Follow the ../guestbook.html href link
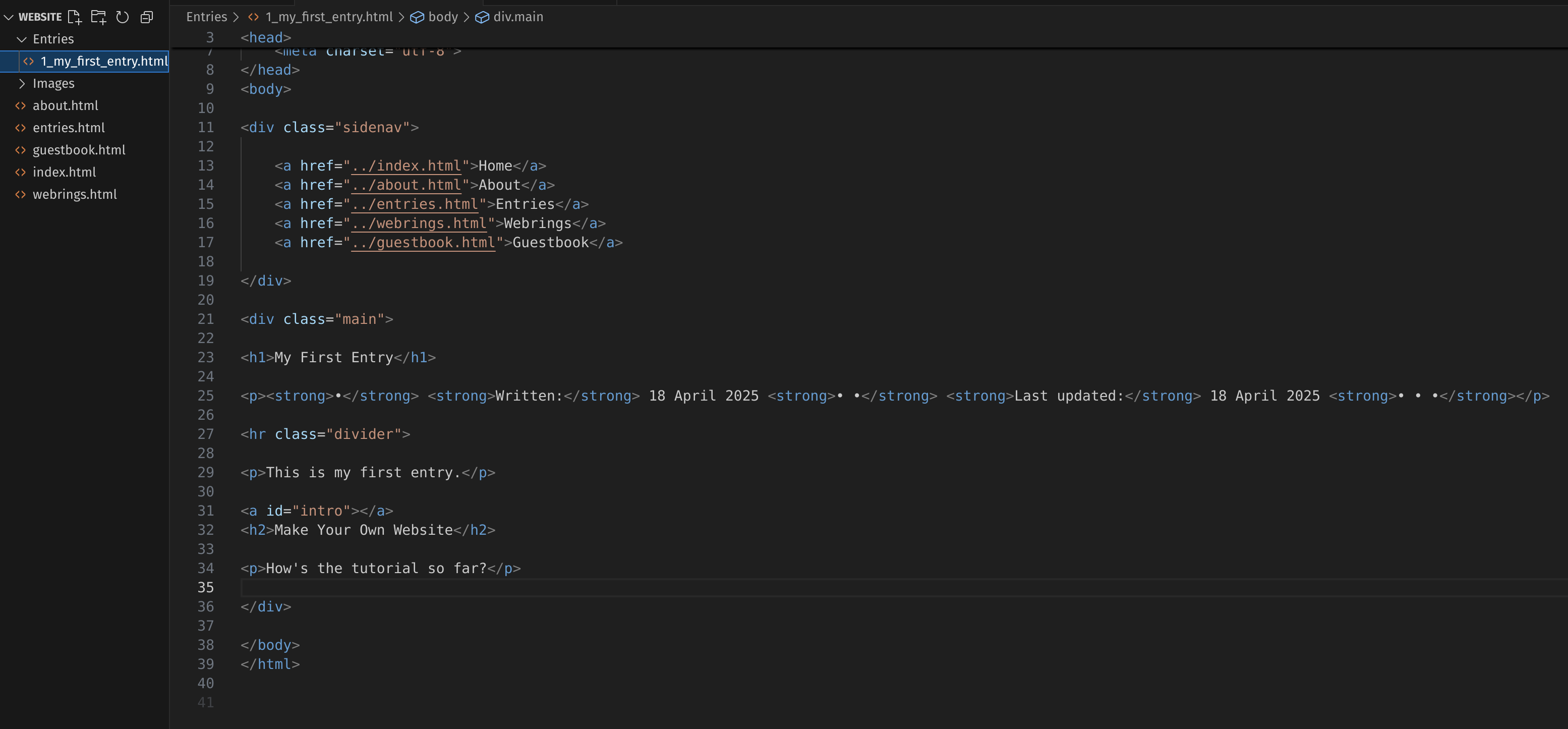 [424, 243]
